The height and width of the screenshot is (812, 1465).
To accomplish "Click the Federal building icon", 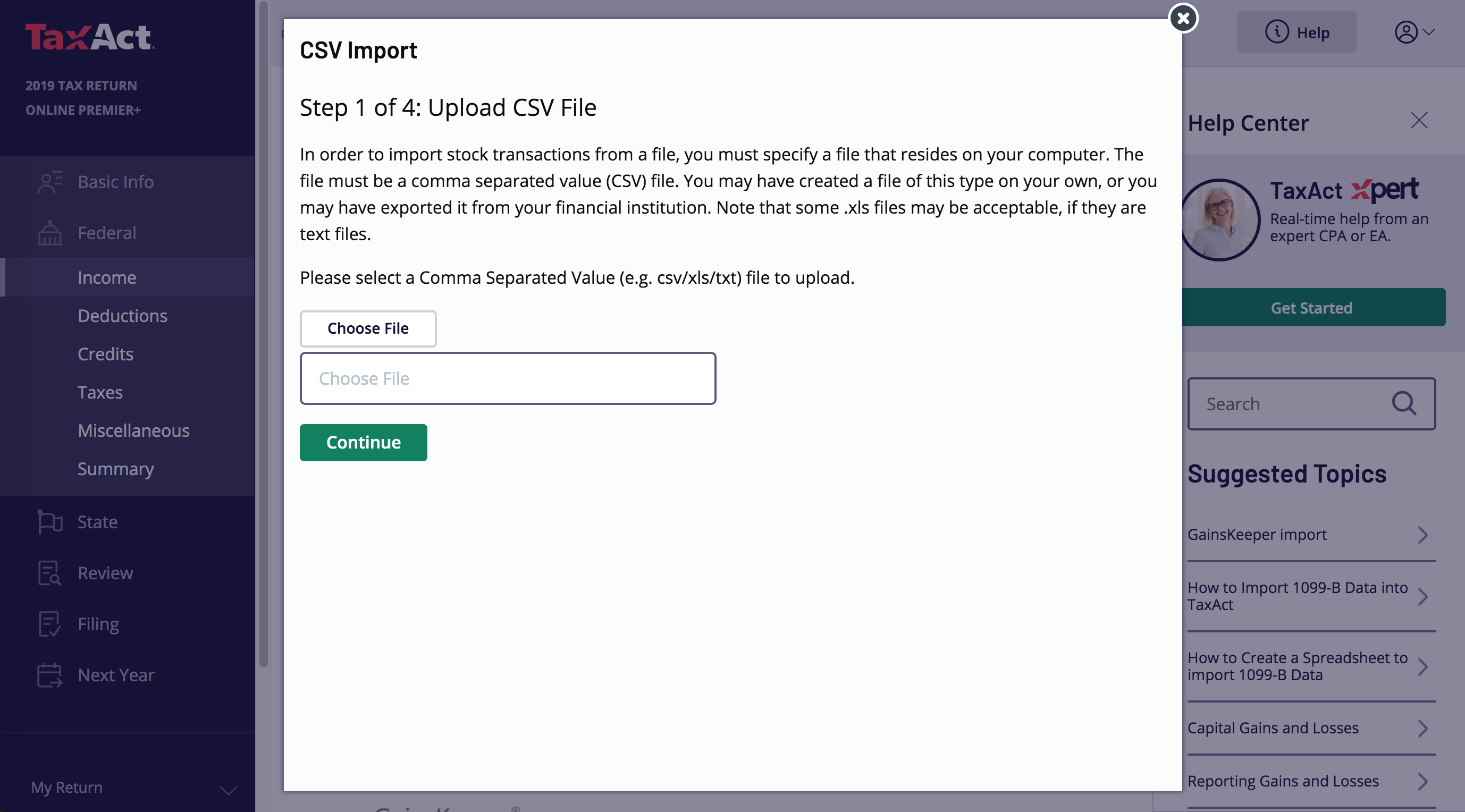I will click(49, 233).
